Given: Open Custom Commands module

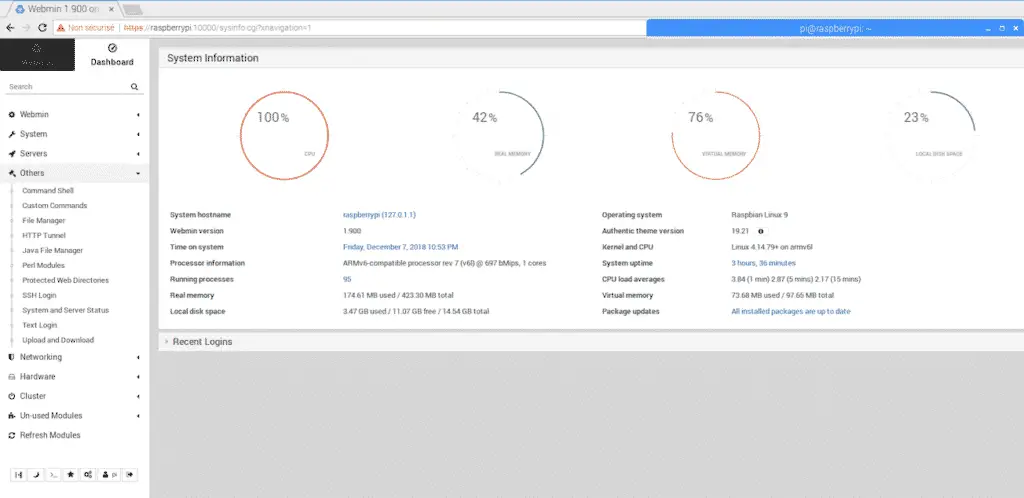Looking at the screenshot, I should [54, 206].
